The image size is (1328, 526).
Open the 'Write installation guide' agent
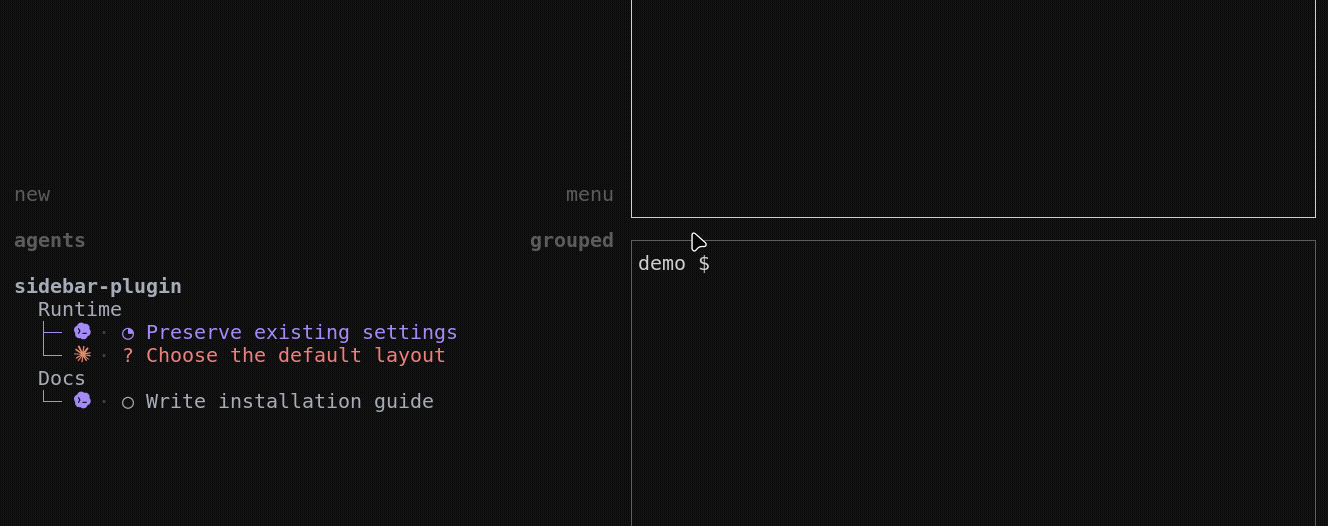pyautogui.click(x=290, y=401)
